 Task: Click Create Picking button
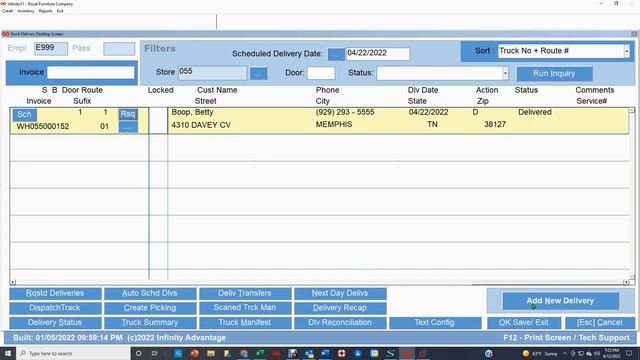150,308
